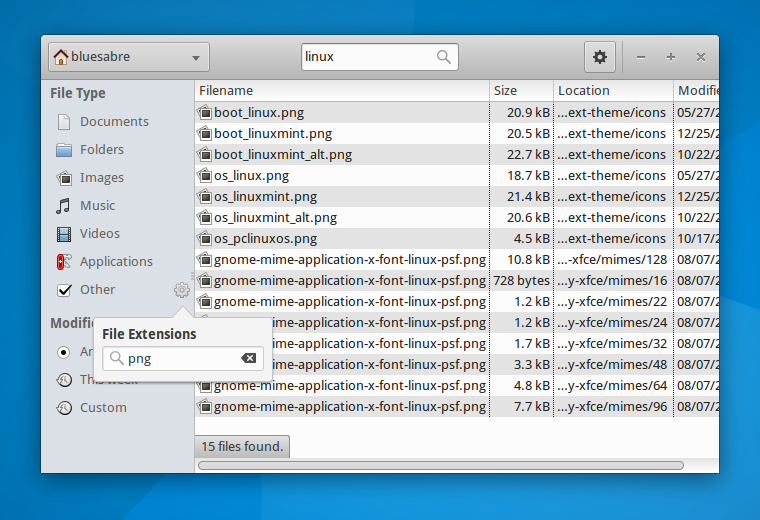Click the image icon of os_linux.png
This screenshot has width=760, height=520.
click(x=205, y=175)
